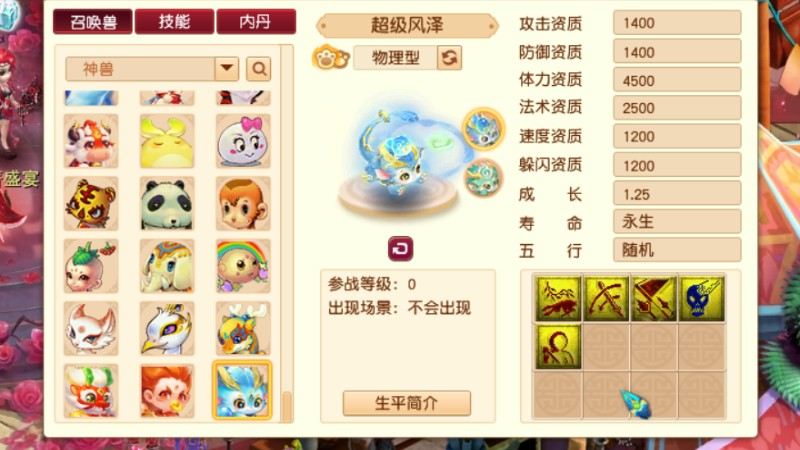Click the magnifier search icon
This screenshot has width=800, height=450.
pos(259,68)
